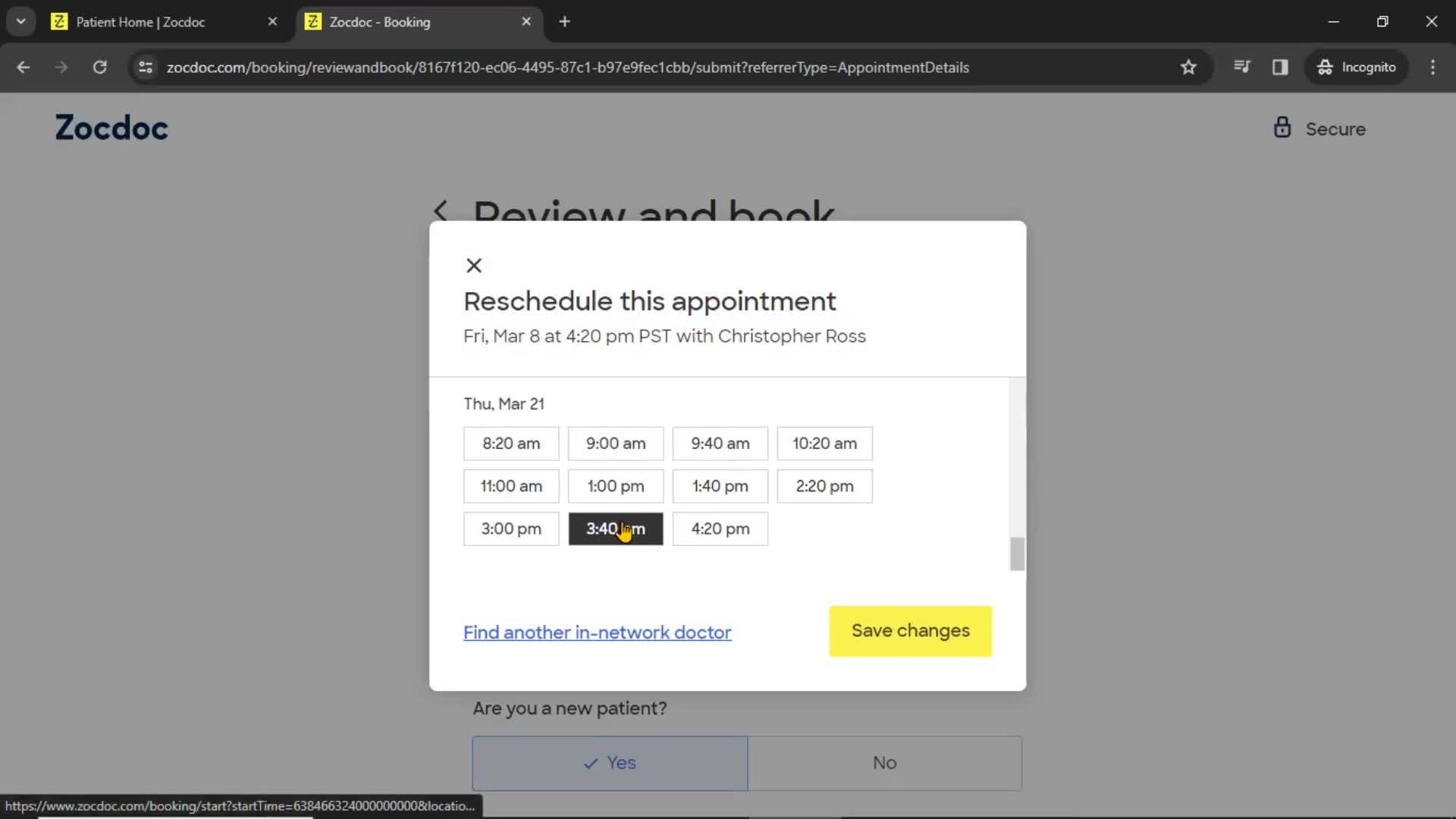This screenshot has height=819, width=1456.
Task: Select the 2:20 pm time slot
Action: 825,486
